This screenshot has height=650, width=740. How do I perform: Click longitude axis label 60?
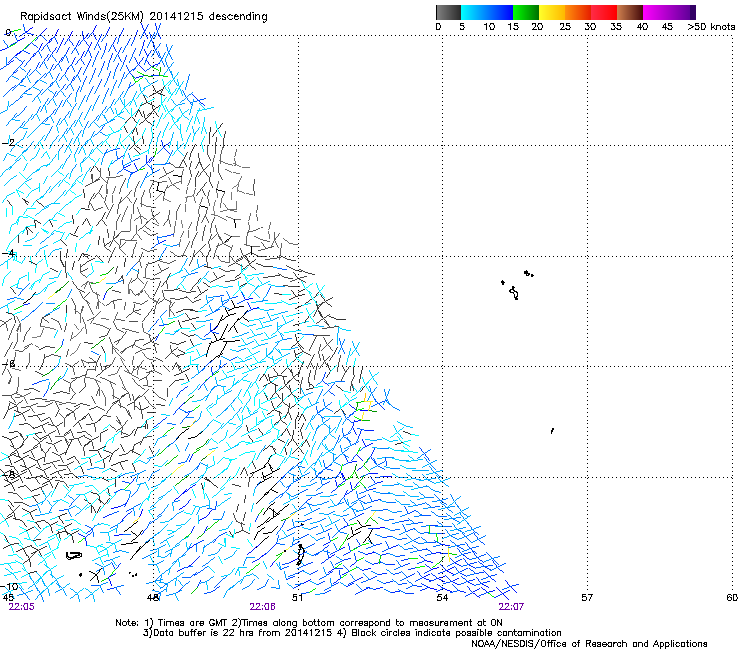732,598
